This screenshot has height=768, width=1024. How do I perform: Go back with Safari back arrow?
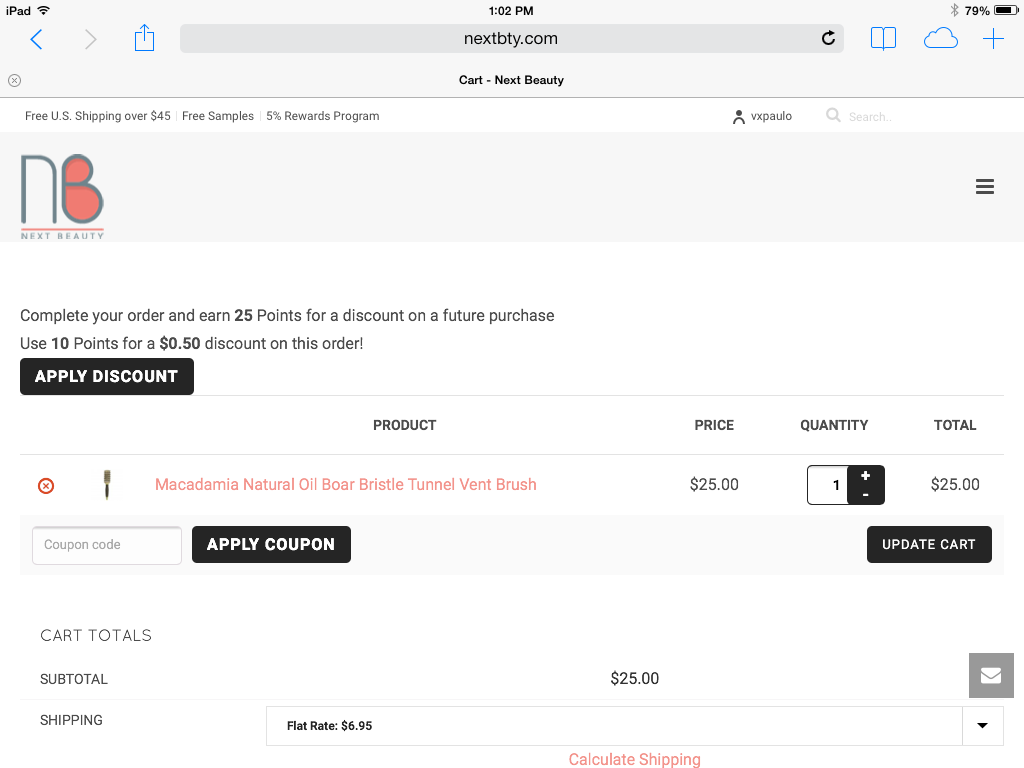(x=37, y=39)
